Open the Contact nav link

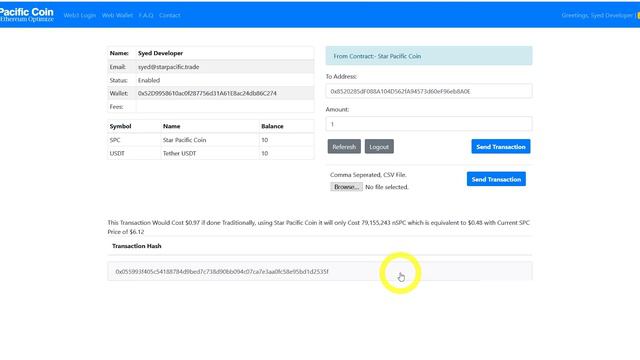click(170, 15)
